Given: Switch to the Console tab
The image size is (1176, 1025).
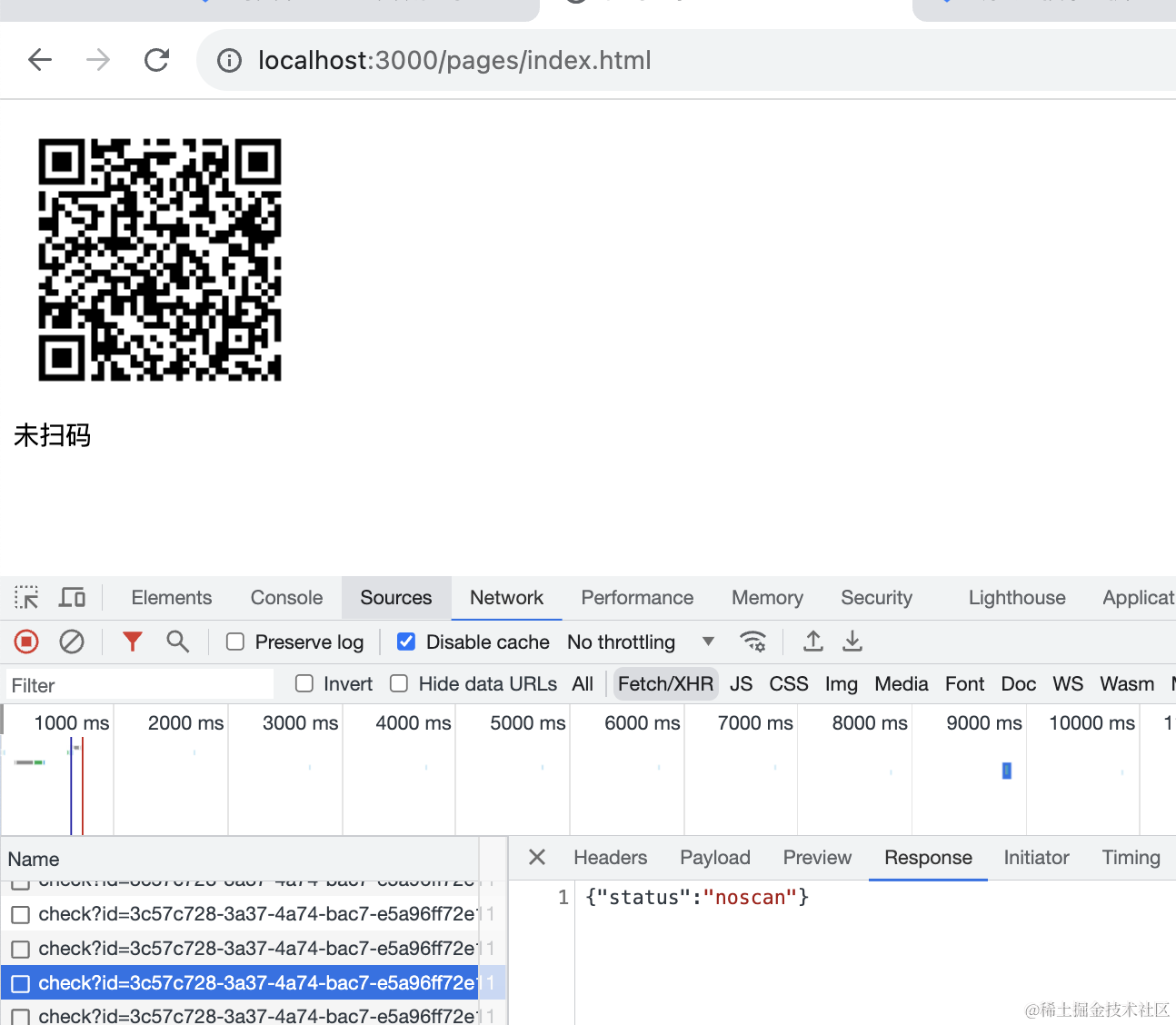Looking at the screenshot, I should click(x=286, y=598).
